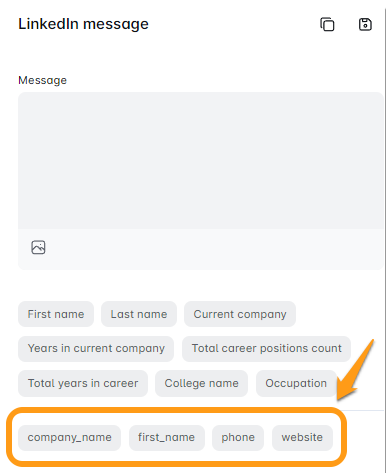Add custom company_name variable
This screenshot has height=473, width=386.
[69, 438]
